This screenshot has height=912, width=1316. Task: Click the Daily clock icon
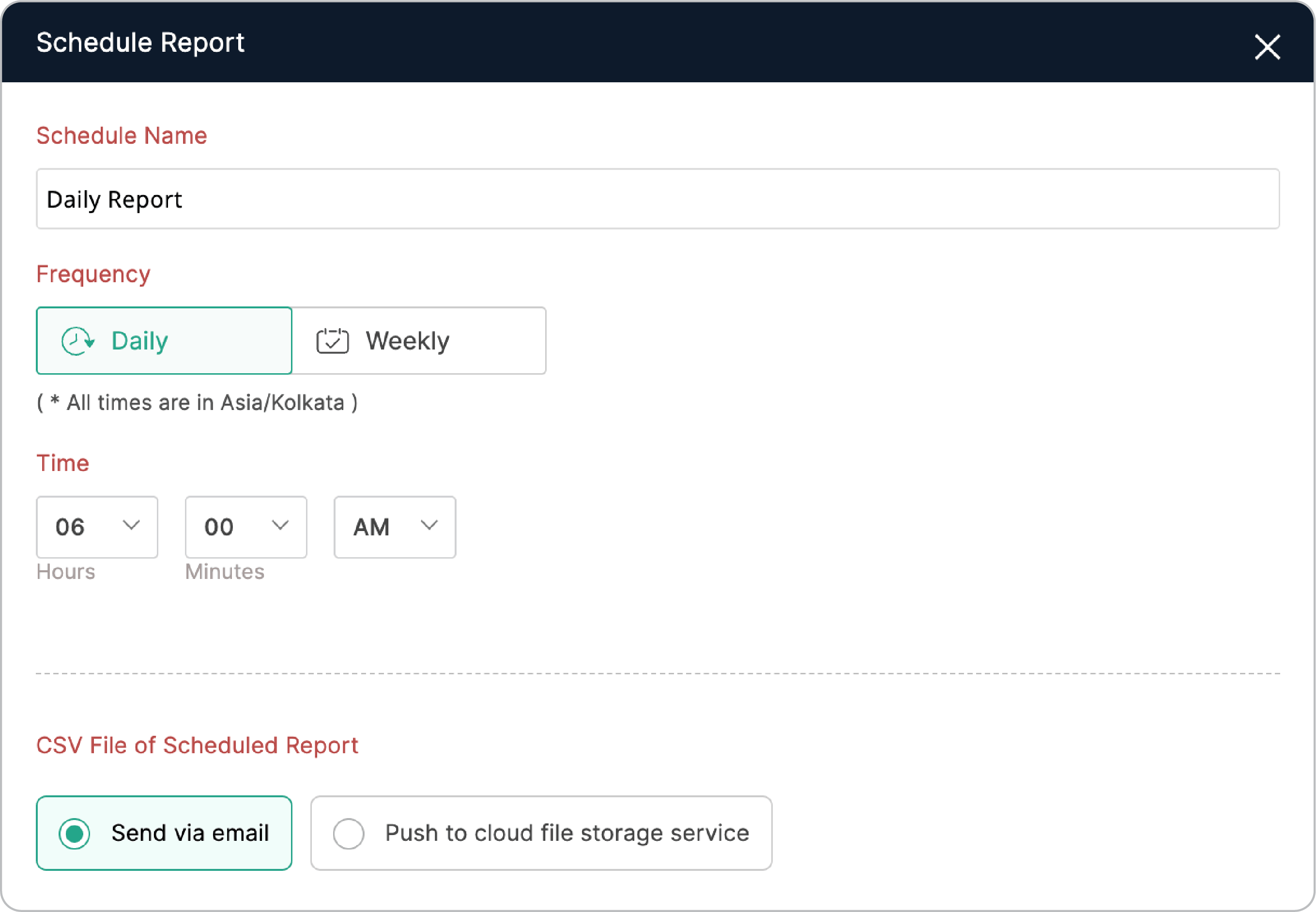[77, 341]
